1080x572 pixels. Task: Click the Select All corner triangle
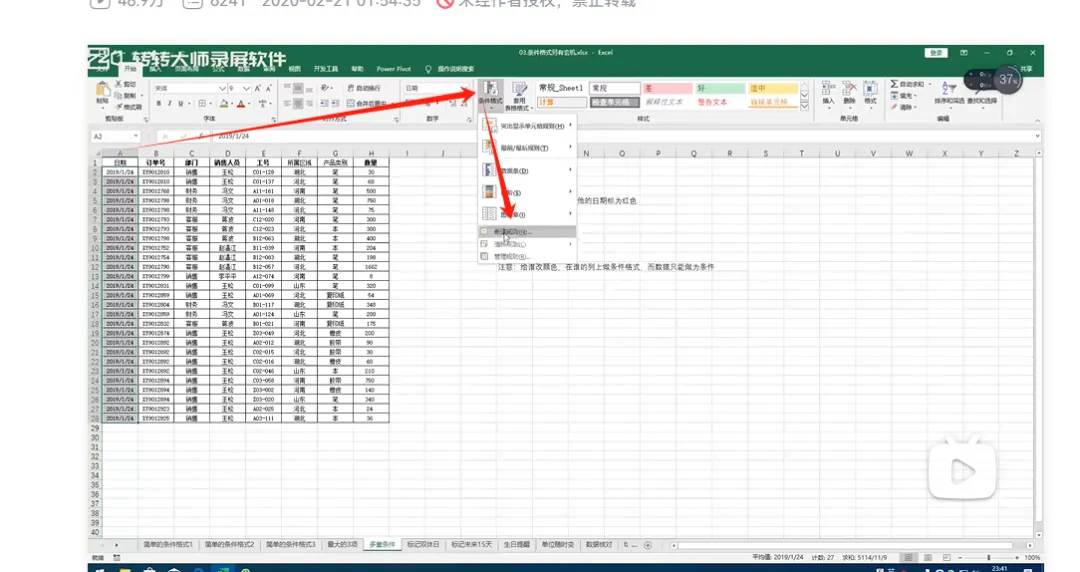96,153
